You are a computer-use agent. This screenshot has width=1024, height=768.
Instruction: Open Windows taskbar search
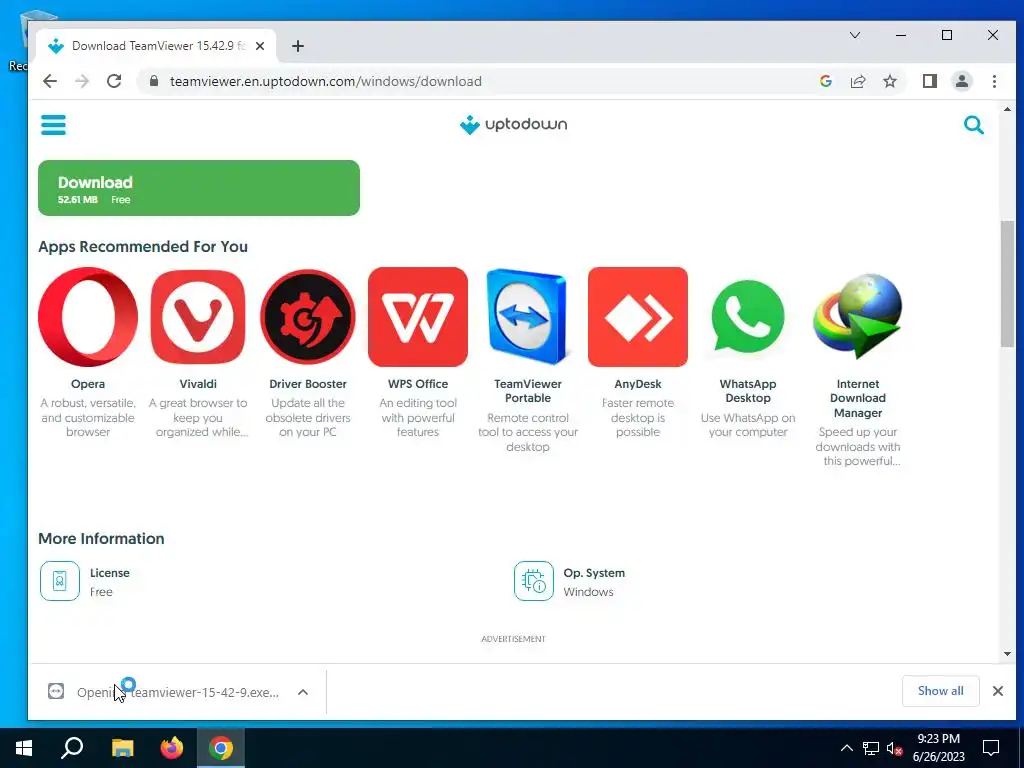point(72,748)
